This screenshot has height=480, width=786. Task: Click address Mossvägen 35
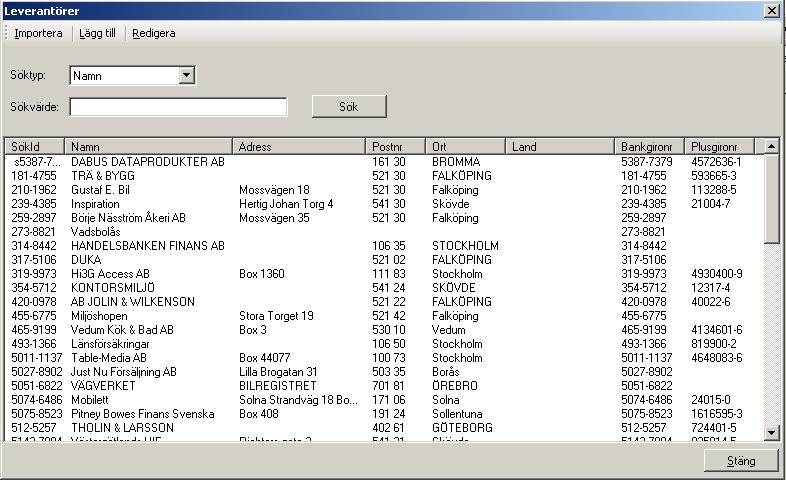tap(274, 218)
